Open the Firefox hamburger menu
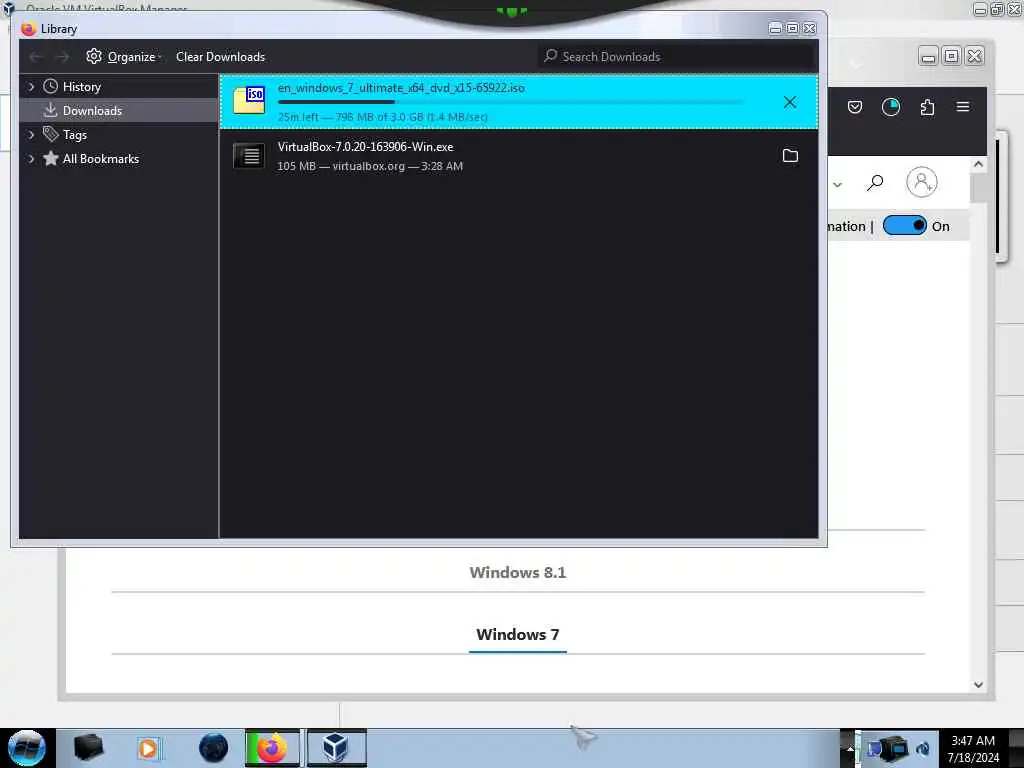The width and height of the screenshot is (1024, 768). pyautogui.click(x=963, y=106)
